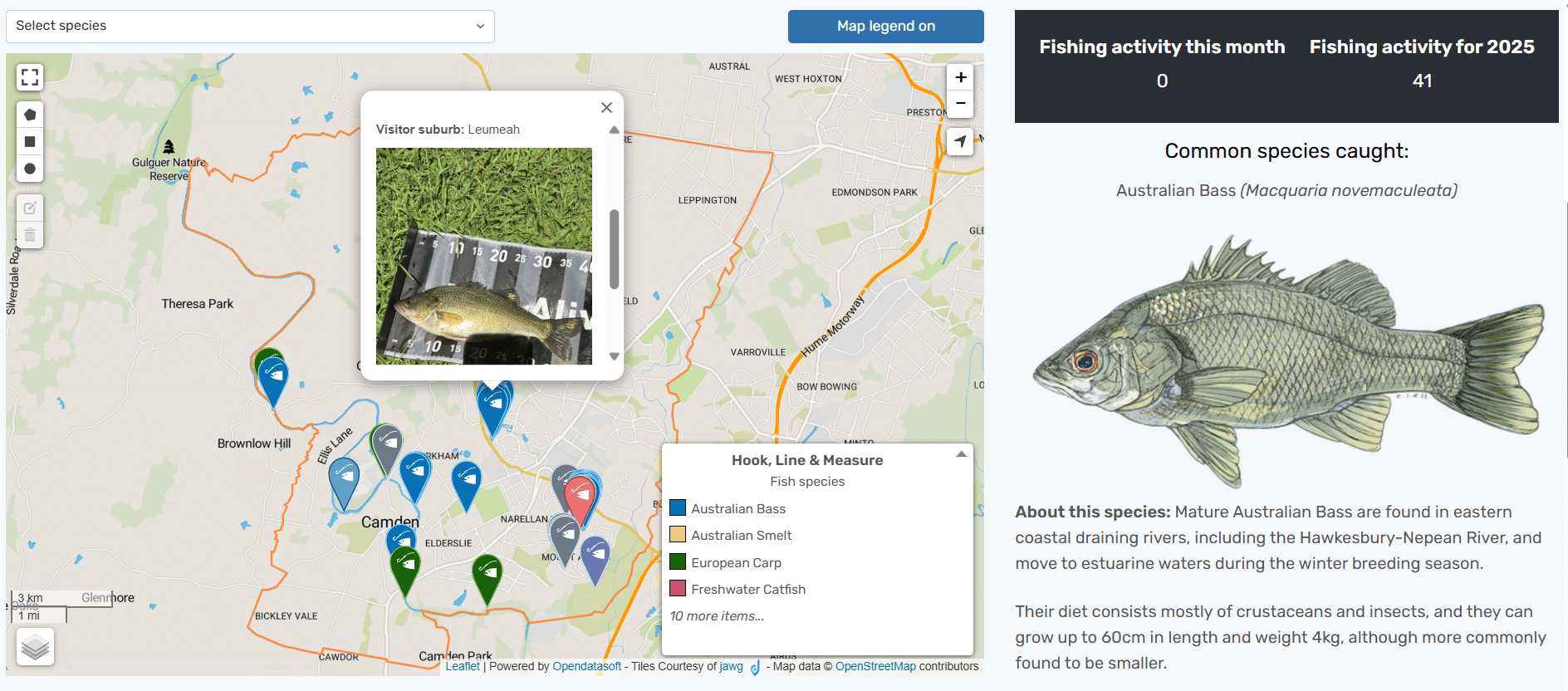Image resolution: width=1568 pixels, height=691 pixels.
Task: Open the Leaflet attribution link
Action: [x=463, y=666]
